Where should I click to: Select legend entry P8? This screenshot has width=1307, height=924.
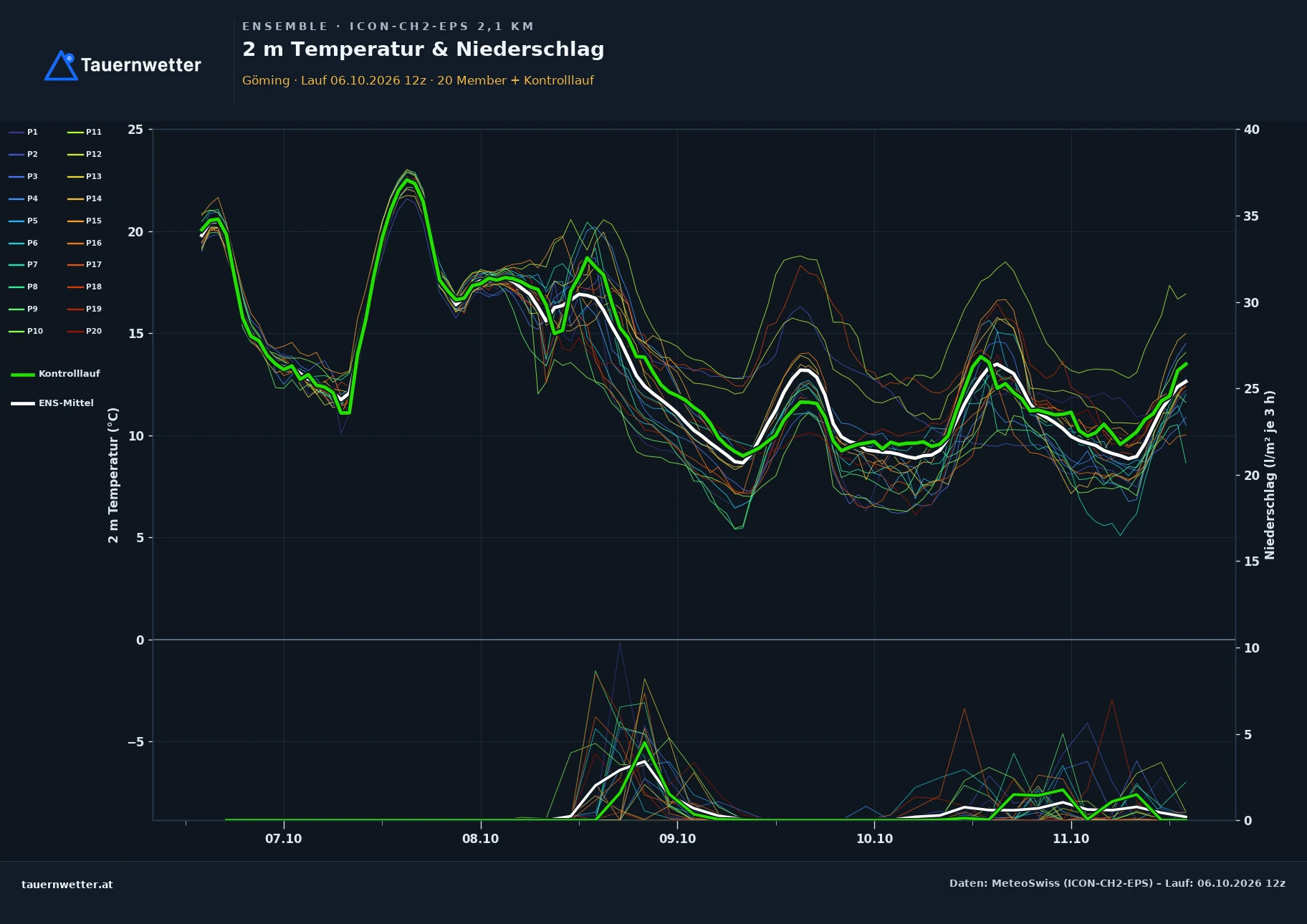click(x=24, y=287)
